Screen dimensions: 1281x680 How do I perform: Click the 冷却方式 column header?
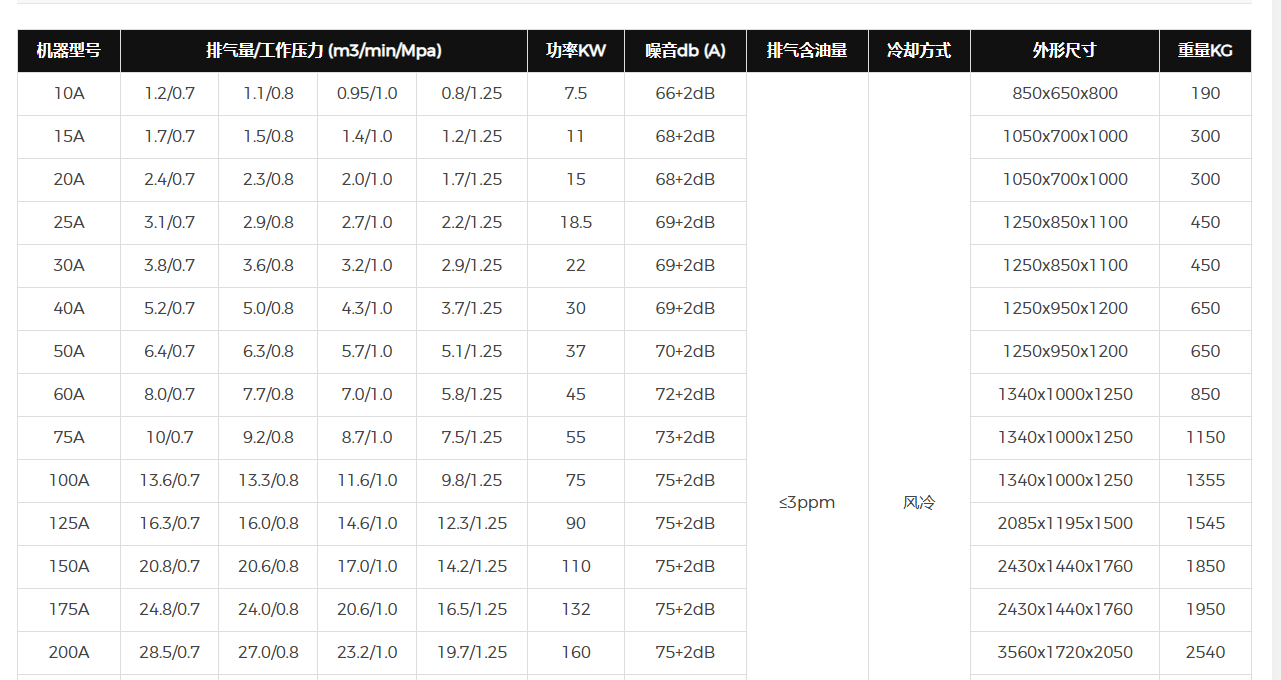click(x=919, y=51)
